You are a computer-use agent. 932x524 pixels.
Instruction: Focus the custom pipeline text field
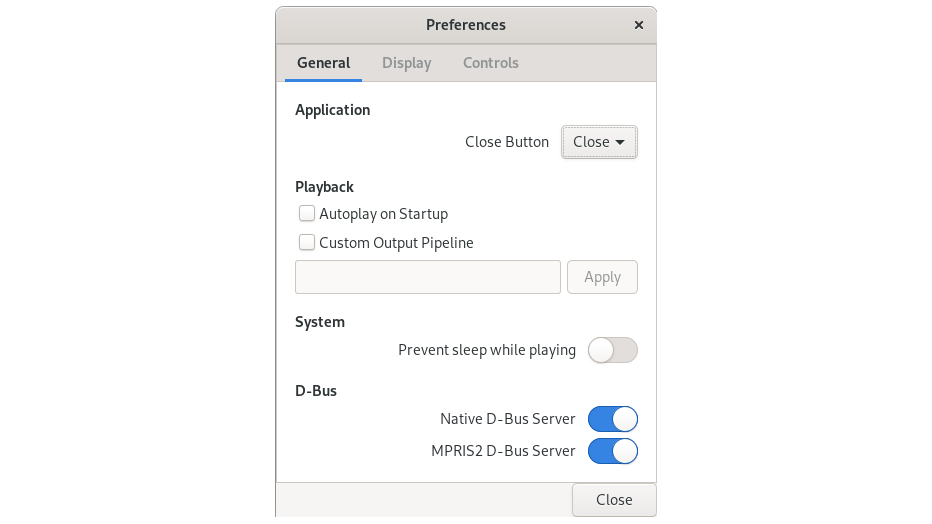coord(427,277)
